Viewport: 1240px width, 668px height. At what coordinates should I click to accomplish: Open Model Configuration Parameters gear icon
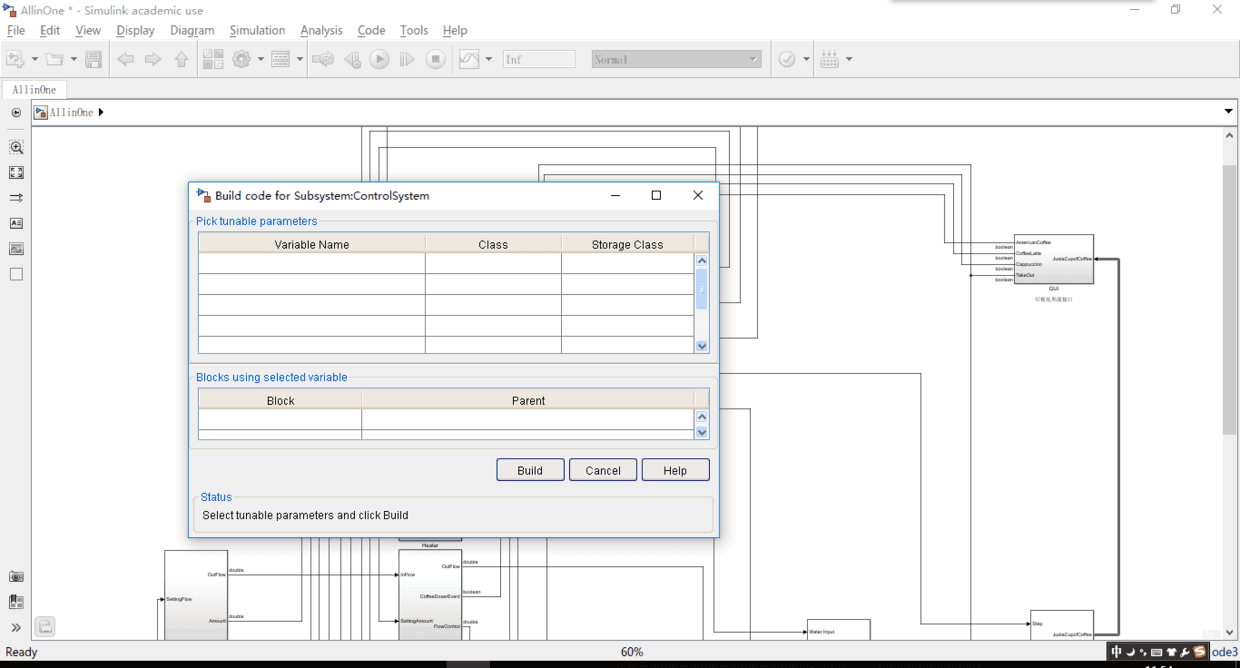[x=242, y=60]
